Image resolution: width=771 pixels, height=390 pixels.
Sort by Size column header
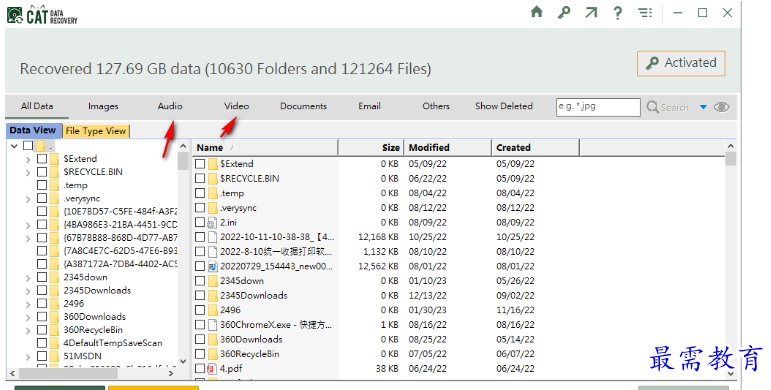(x=371, y=148)
